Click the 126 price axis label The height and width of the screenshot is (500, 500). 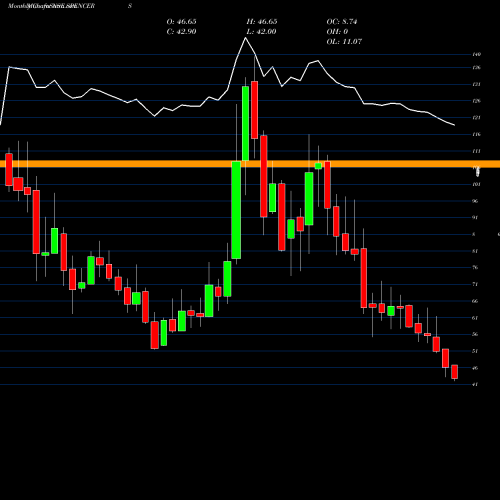pos(476,101)
